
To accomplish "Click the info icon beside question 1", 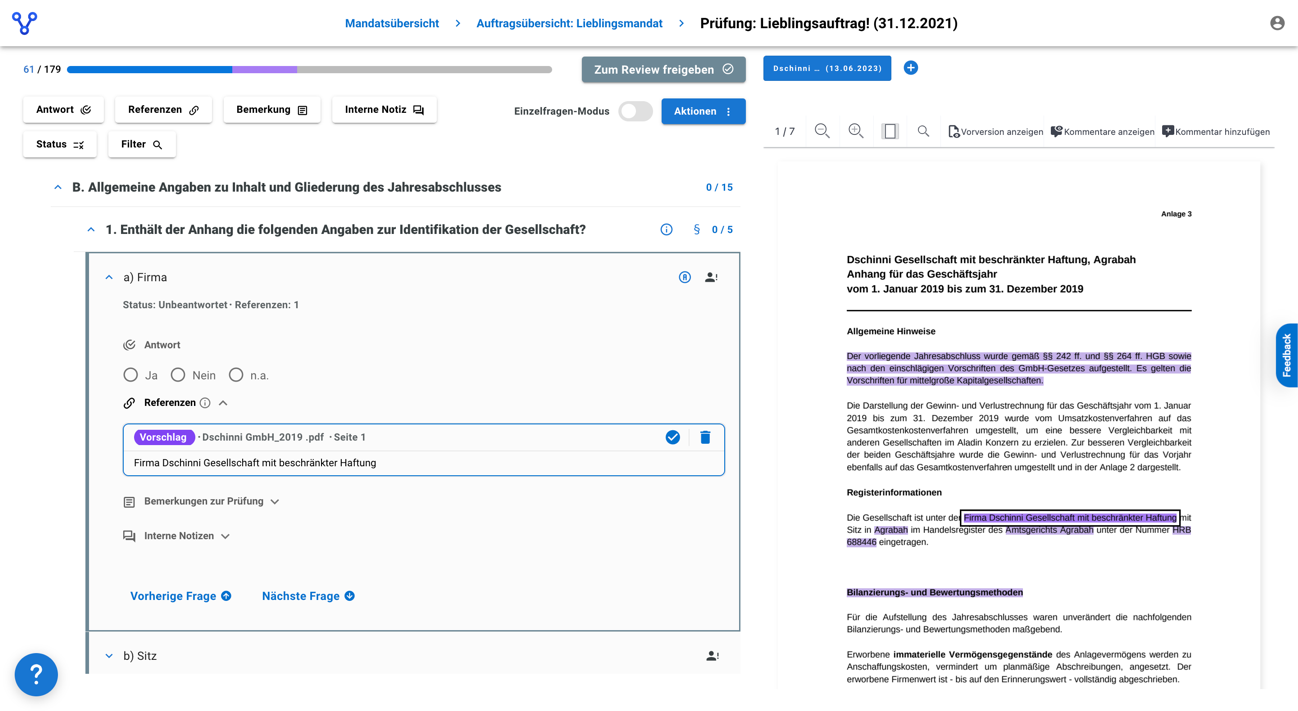I will pyautogui.click(x=666, y=230).
